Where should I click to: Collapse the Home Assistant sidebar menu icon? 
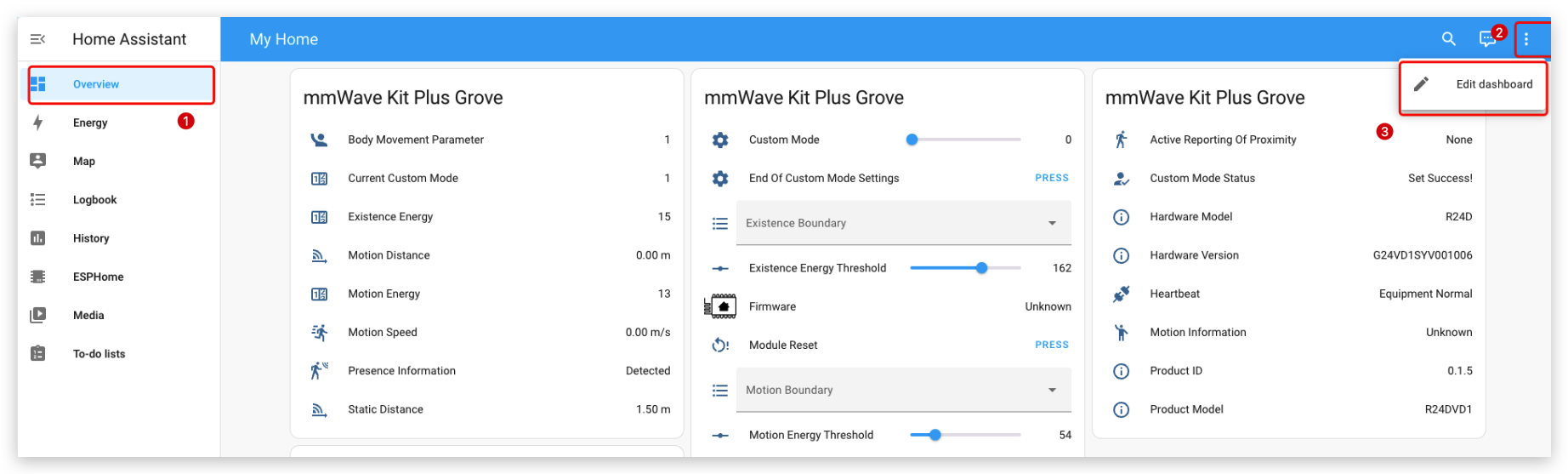coord(37,39)
